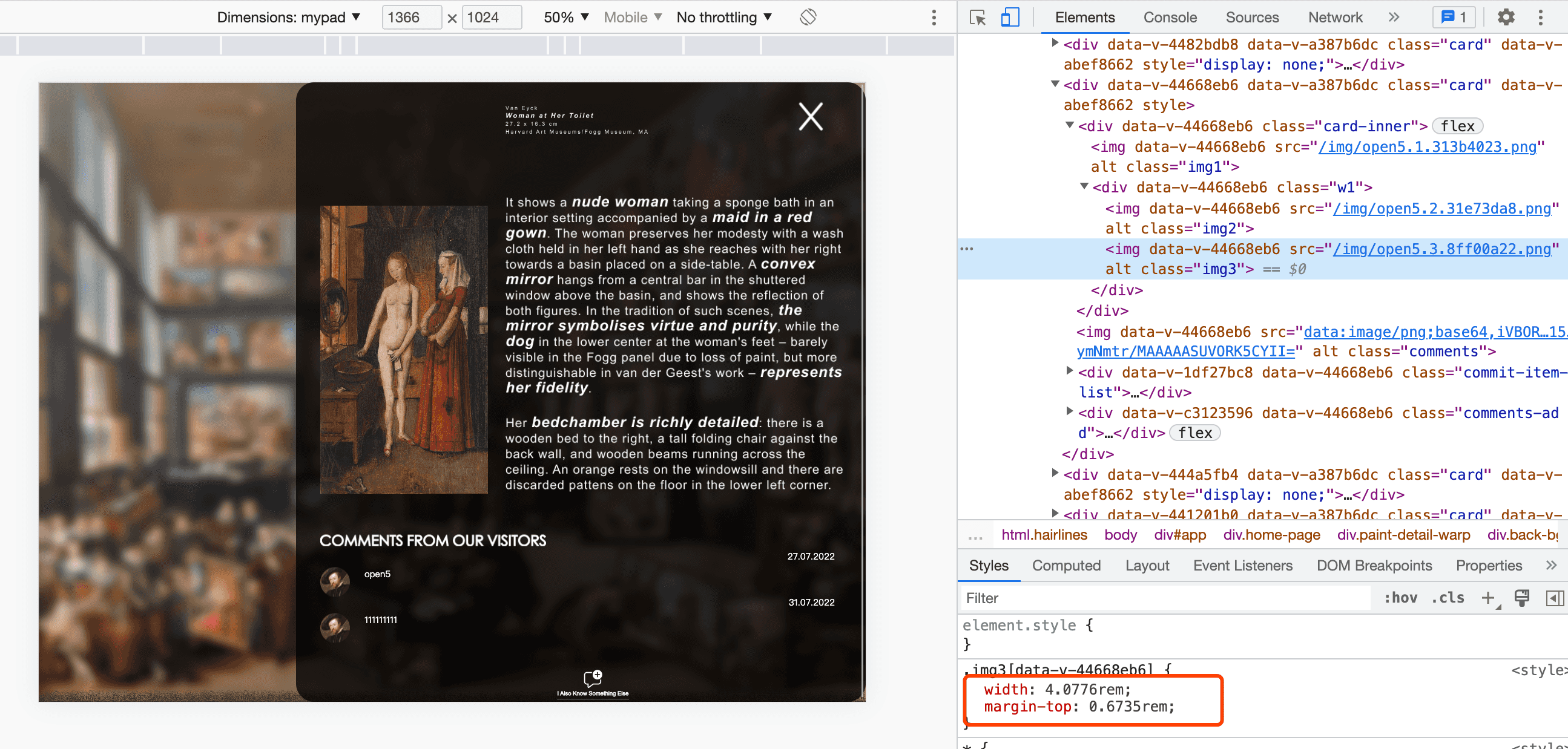The height and width of the screenshot is (749, 1568).
Task: Close the painting detail card with X
Action: pyautogui.click(x=810, y=116)
